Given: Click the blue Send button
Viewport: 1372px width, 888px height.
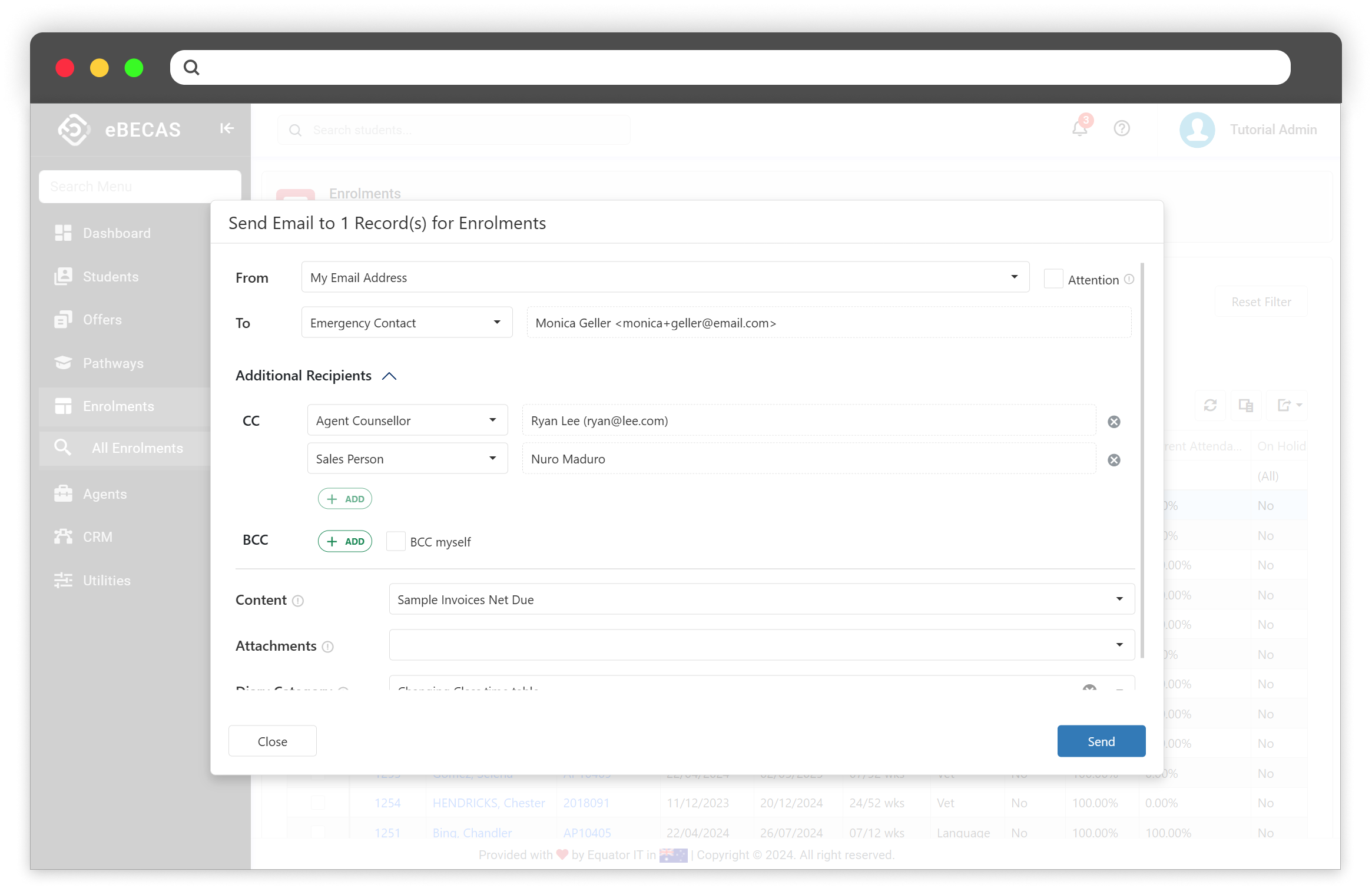Looking at the screenshot, I should pos(1101,741).
